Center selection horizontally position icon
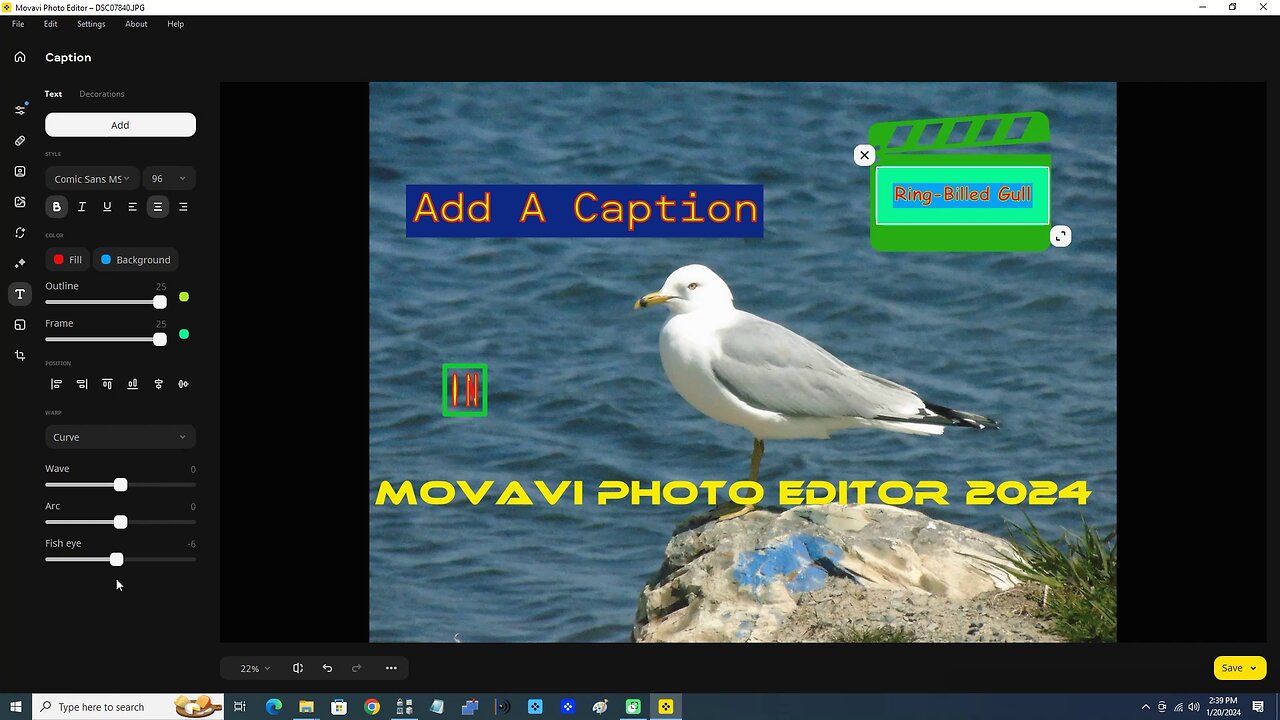The width and height of the screenshot is (1280, 720). pyautogui.click(x=158, y=384)
